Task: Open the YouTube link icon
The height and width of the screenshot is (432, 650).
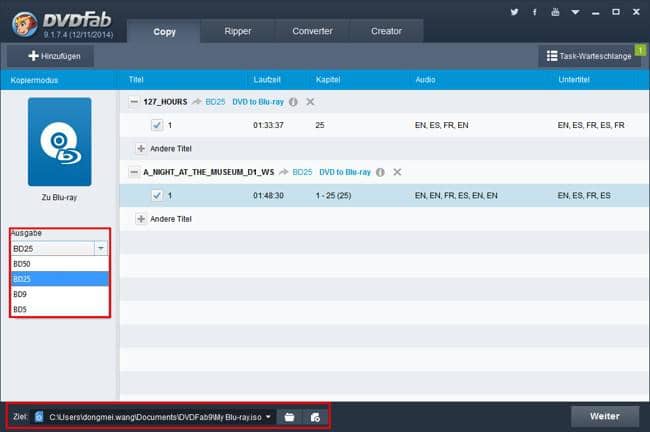Action: coord(555,12)
